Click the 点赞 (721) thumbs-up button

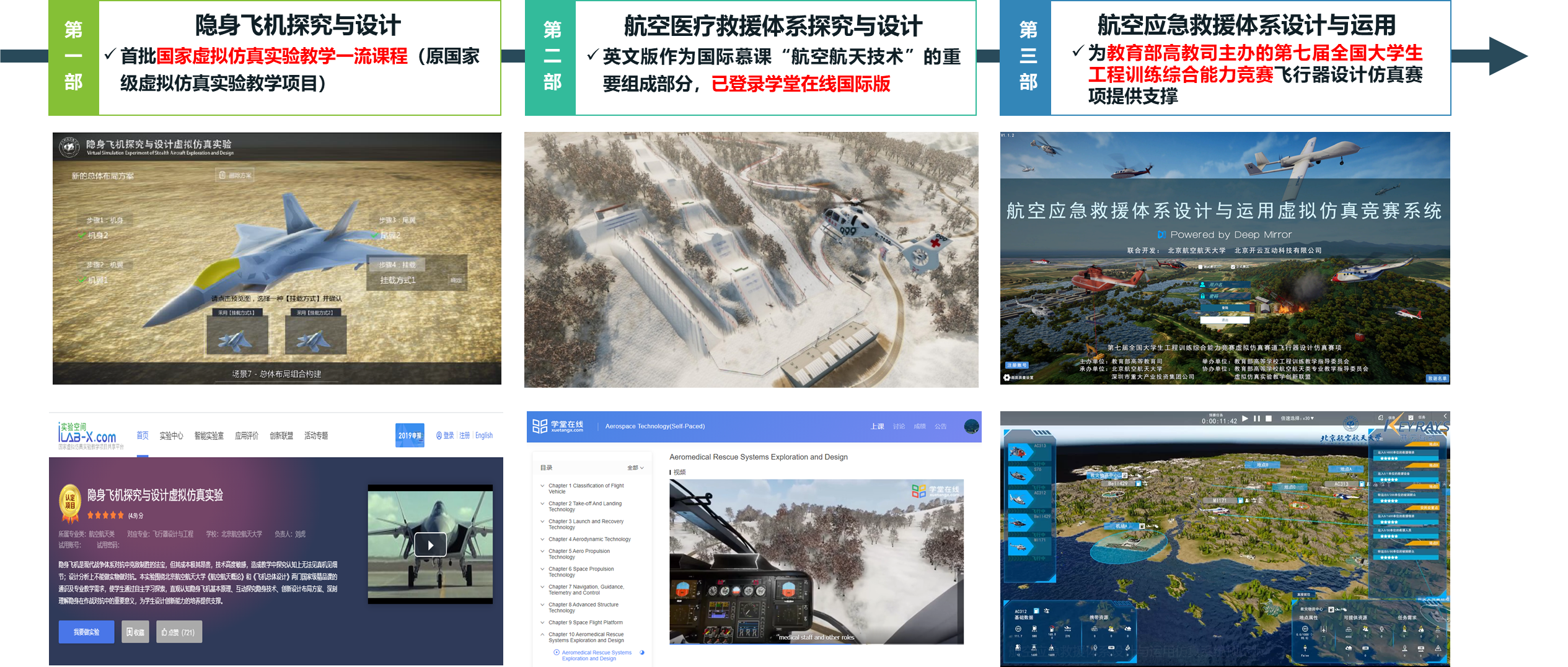coord(178,632)
